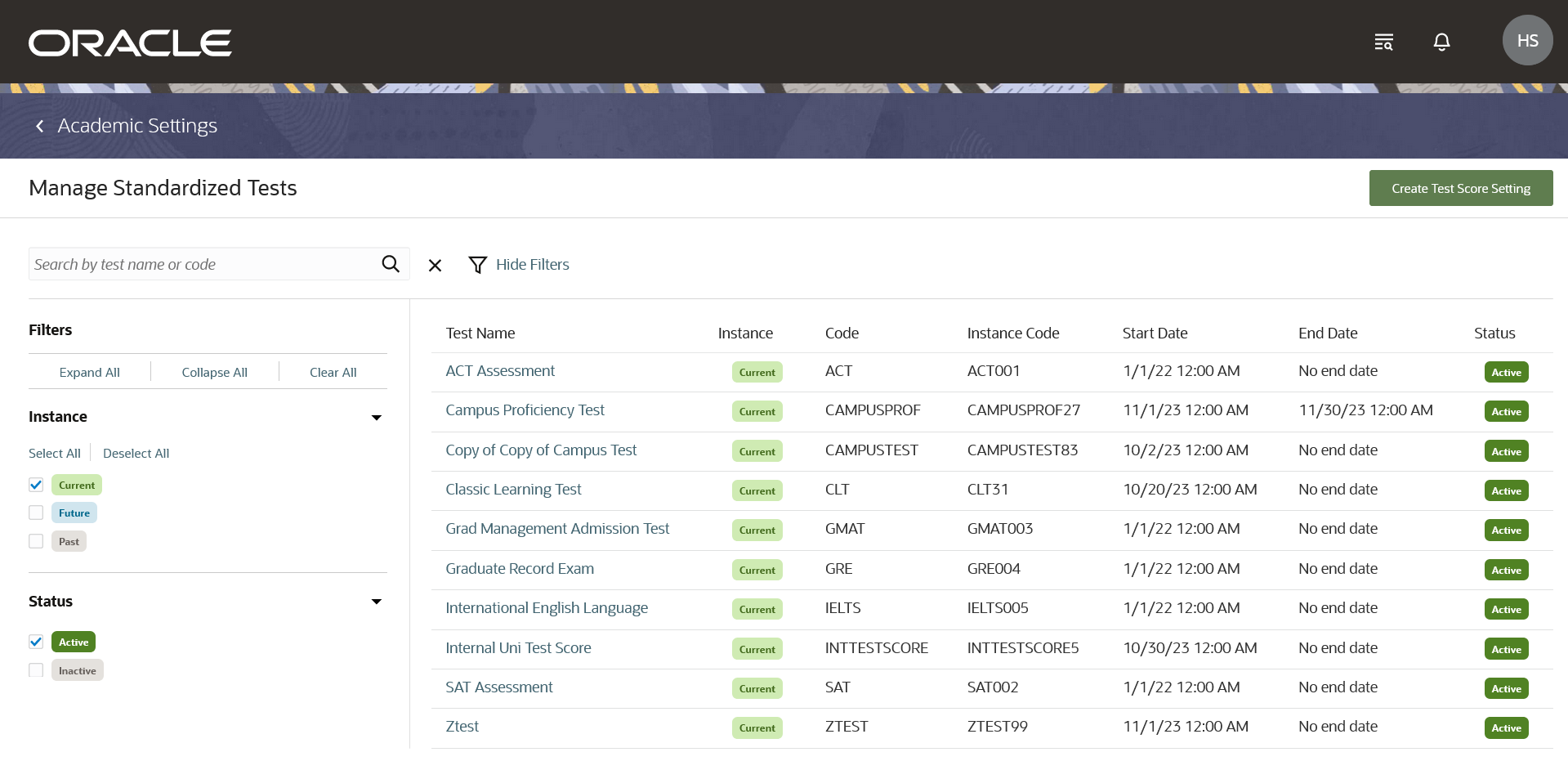Collapse the Instance filter section
Image resolution: width=1568 pixels, height=770 pixels.
377,418
